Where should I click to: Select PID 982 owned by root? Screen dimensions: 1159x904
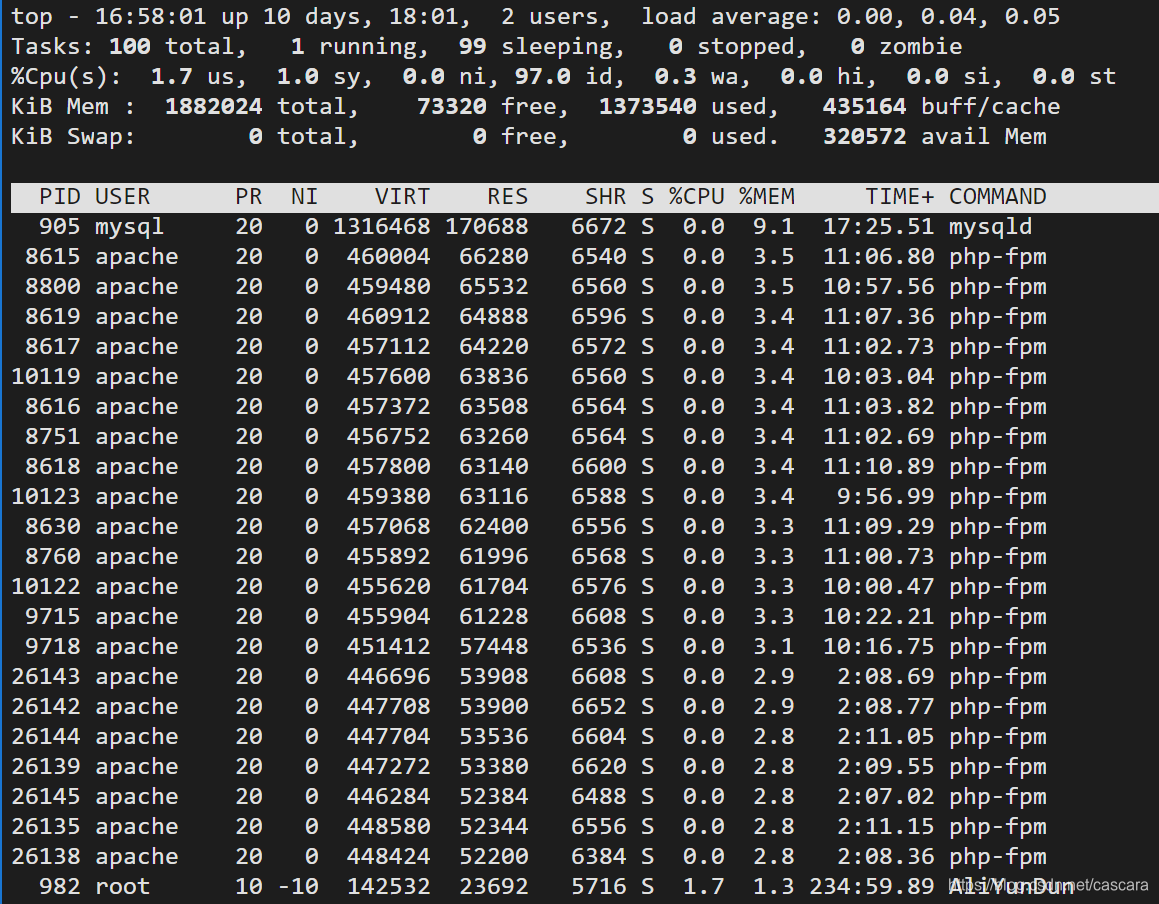60,886
